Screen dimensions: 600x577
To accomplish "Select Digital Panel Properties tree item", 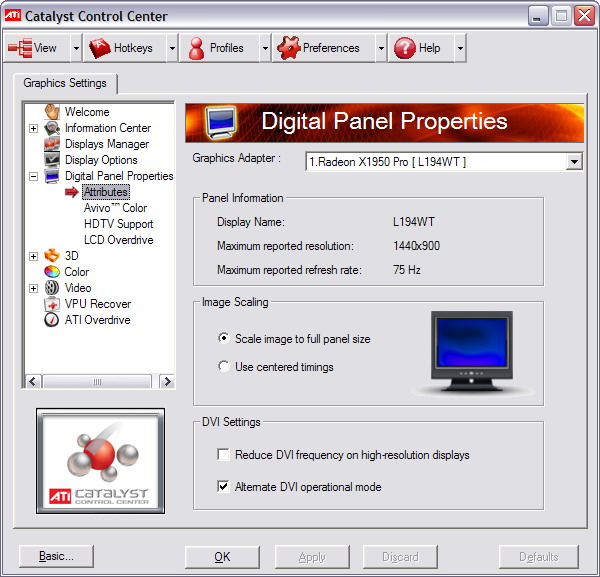I will point(119,176).
